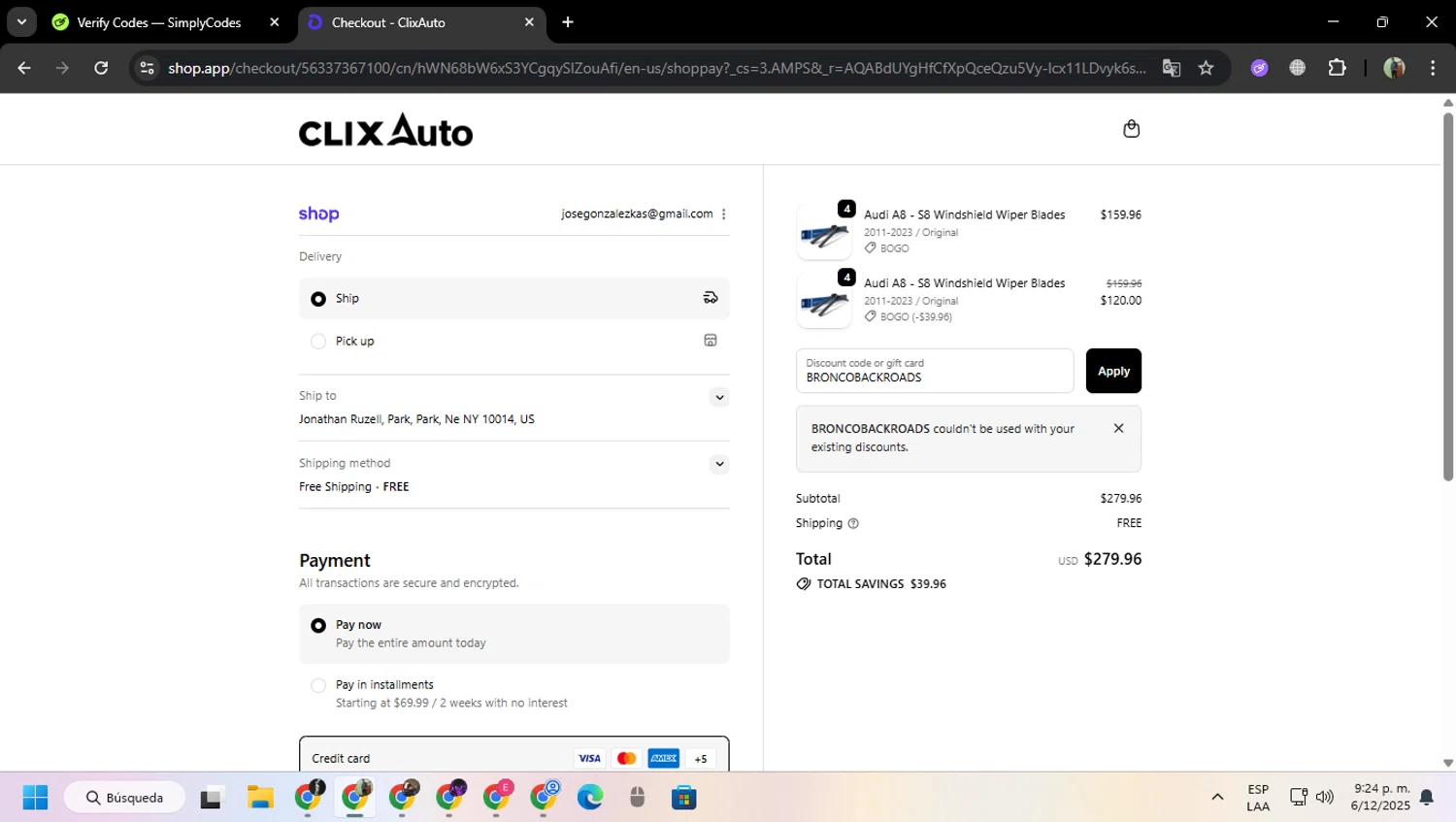Open the Chrome three-dot menu
1456x822 pixels.
coord(1433,68)
